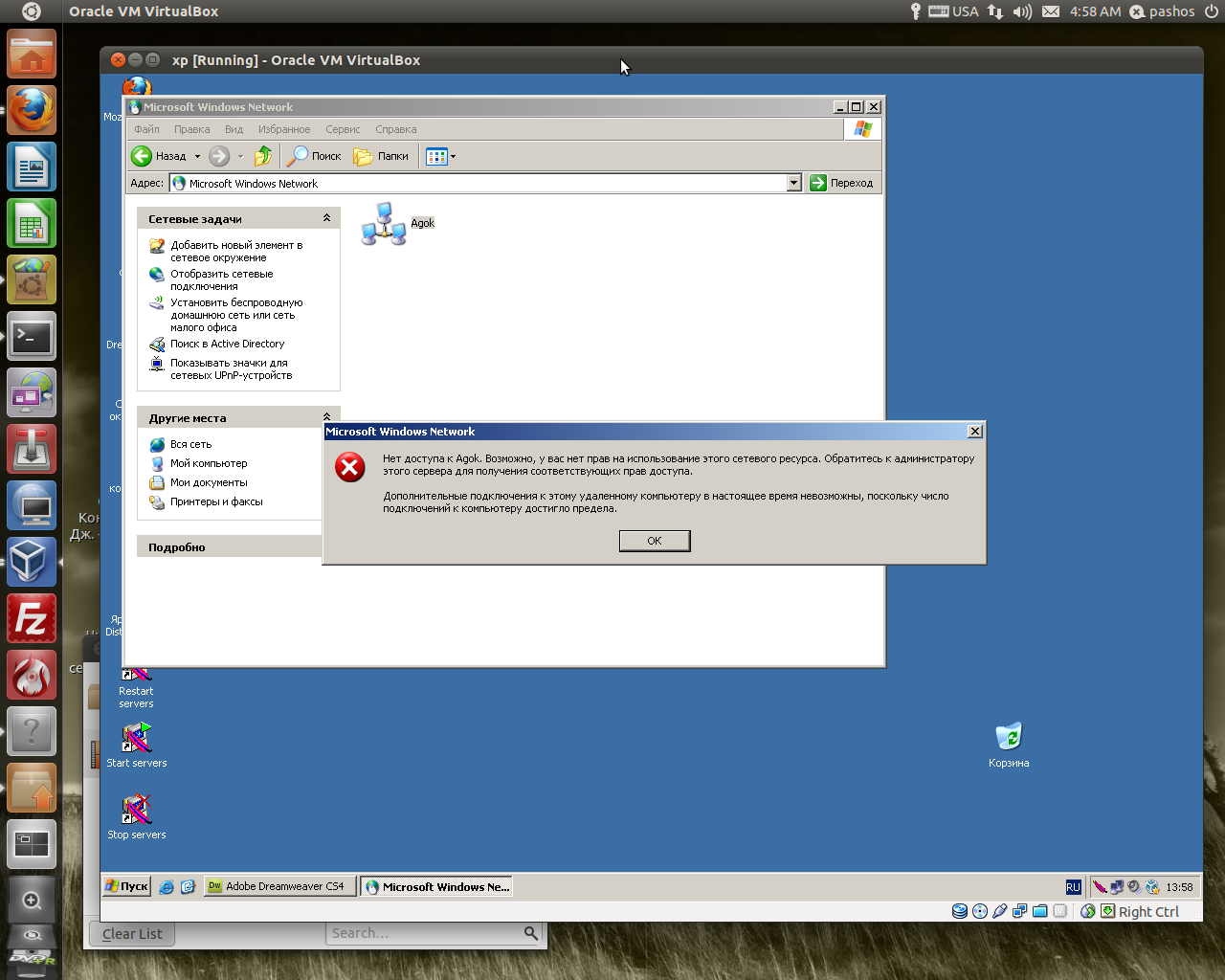1225x980 pixels.
Task: Open the Favorites (Избранное) menu
Action: point(284,129)
